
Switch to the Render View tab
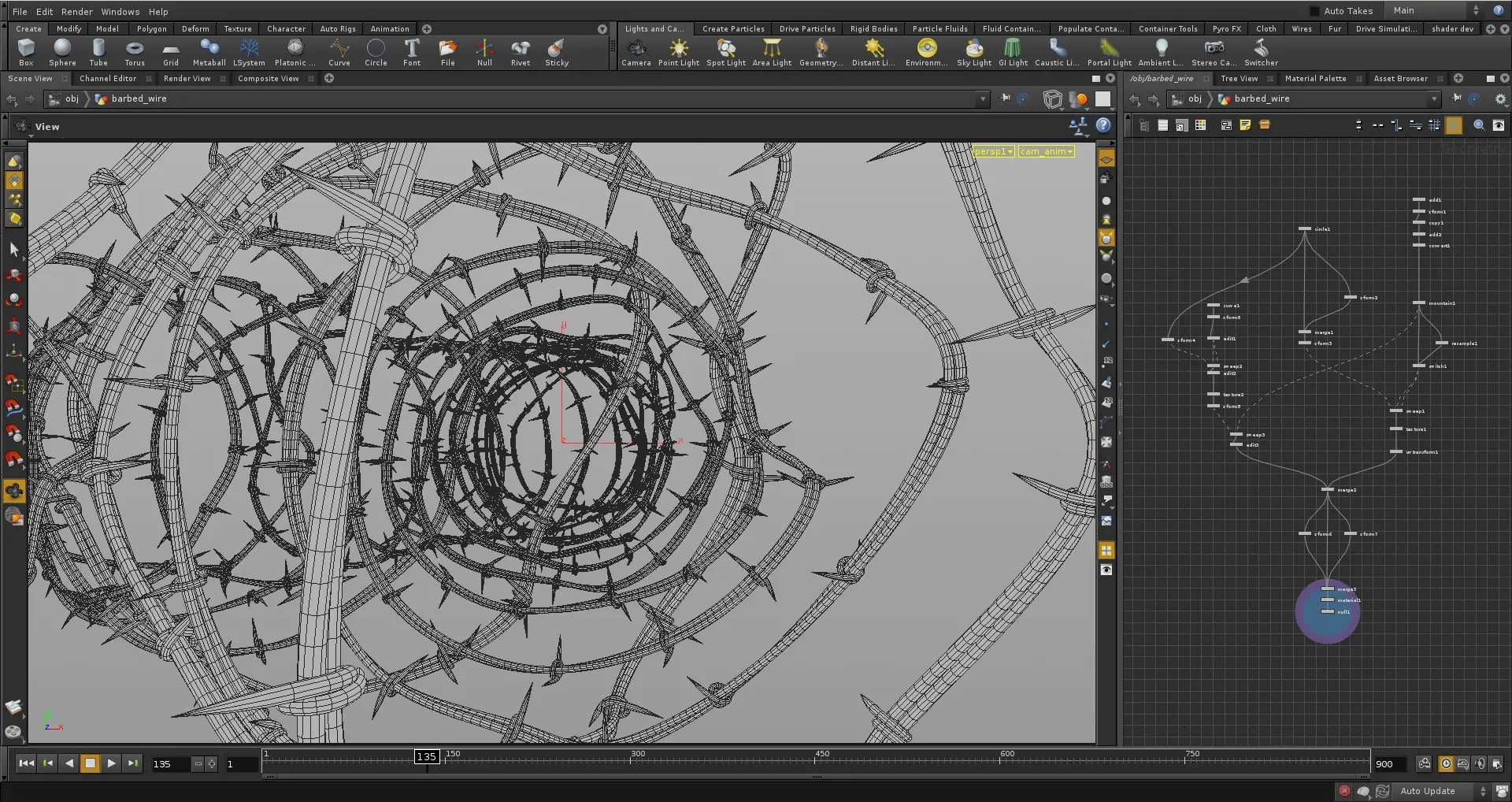187,79
